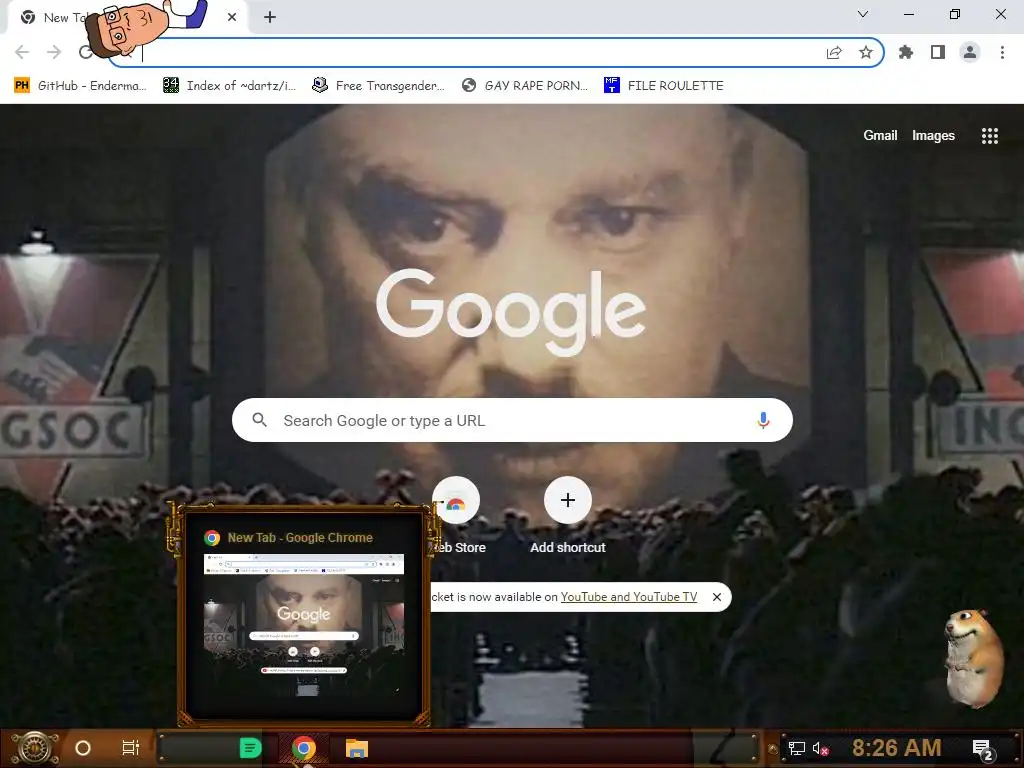This screenshot has width=1024, height=768.
Task: Open File Explorer from the taskbar
Action: point(357,748)
